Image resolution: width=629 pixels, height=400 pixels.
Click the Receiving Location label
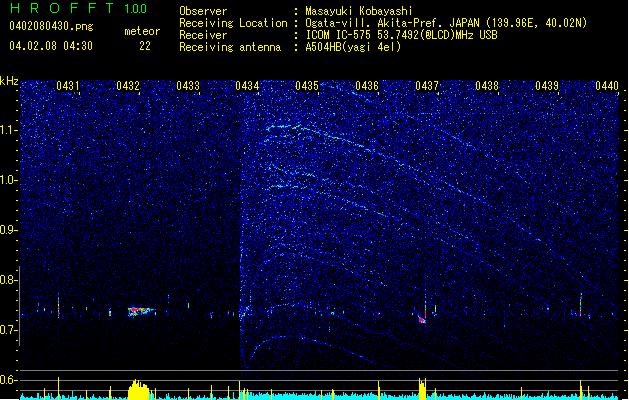click(233, 23)
